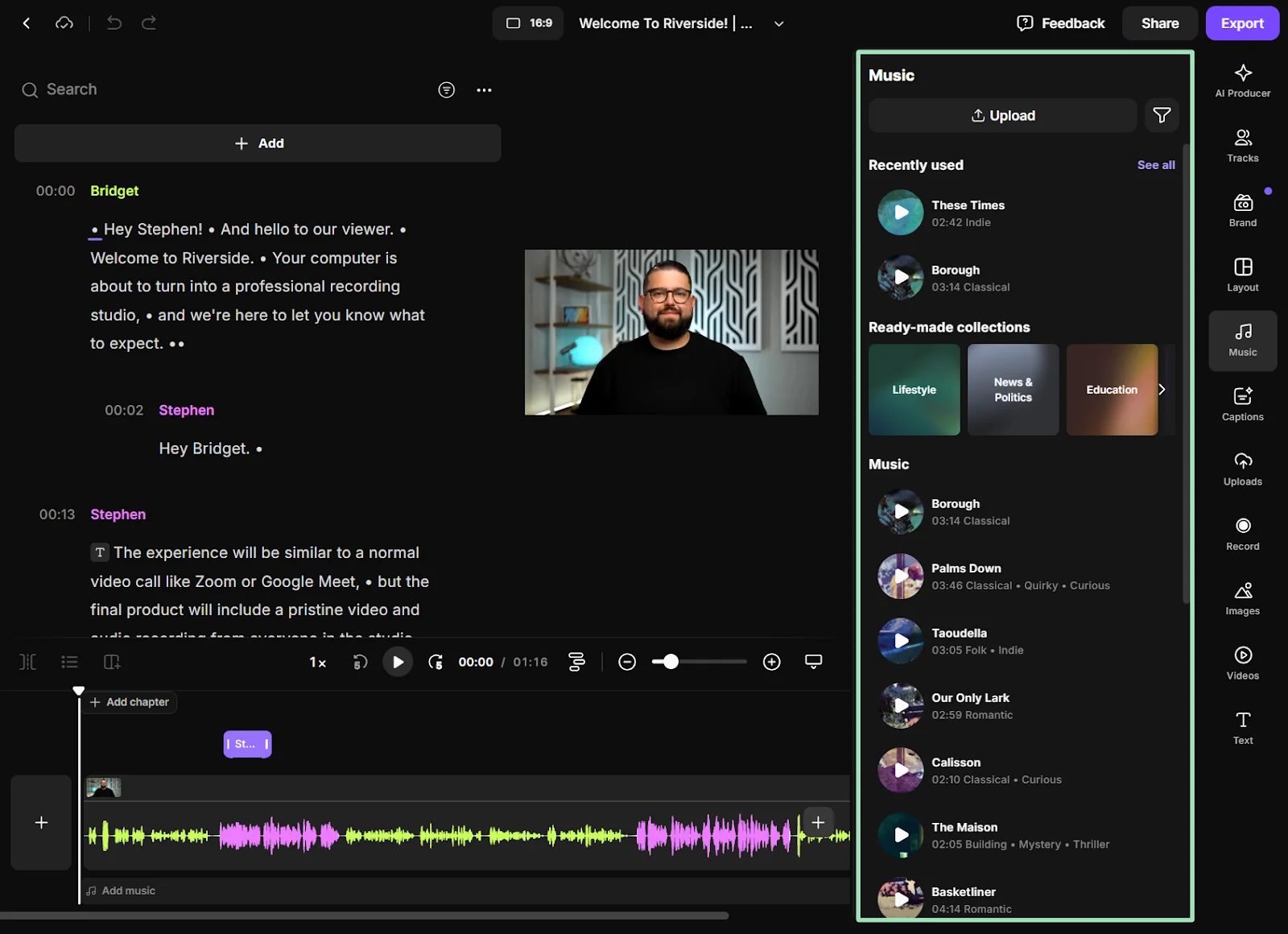Viewport: 1288px width, 934px height.
Task: Upload a music file
Action: tap(1003, 116)
